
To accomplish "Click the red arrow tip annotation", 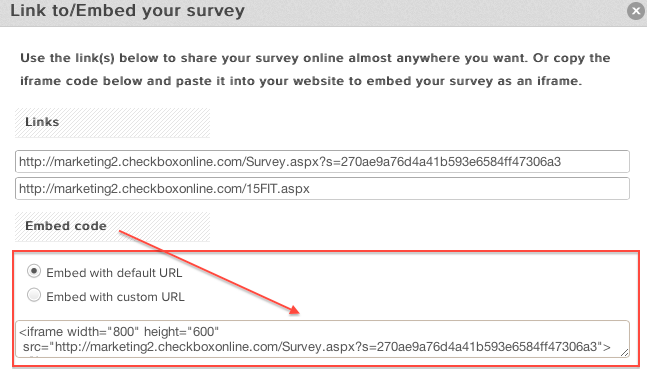I will (x=294, y=311).
